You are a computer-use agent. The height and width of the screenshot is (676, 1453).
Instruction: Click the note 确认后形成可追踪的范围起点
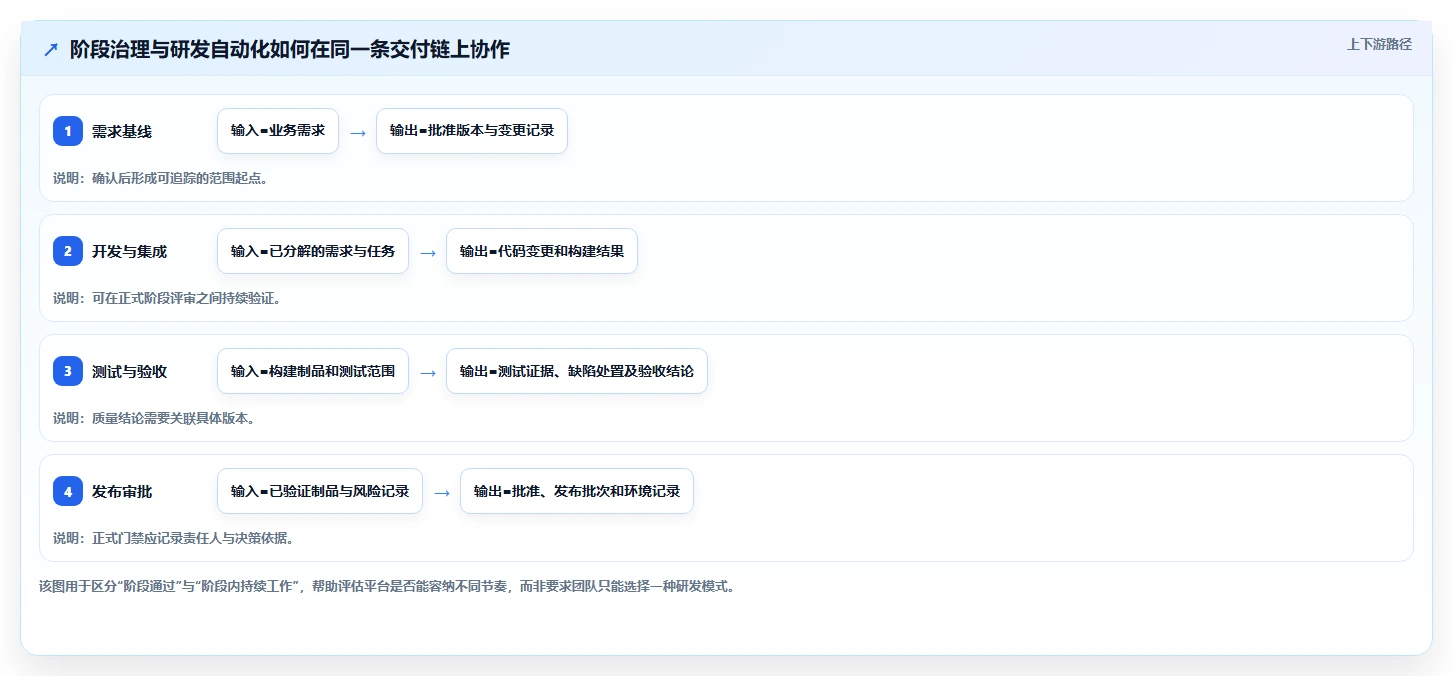coord(162,178)
